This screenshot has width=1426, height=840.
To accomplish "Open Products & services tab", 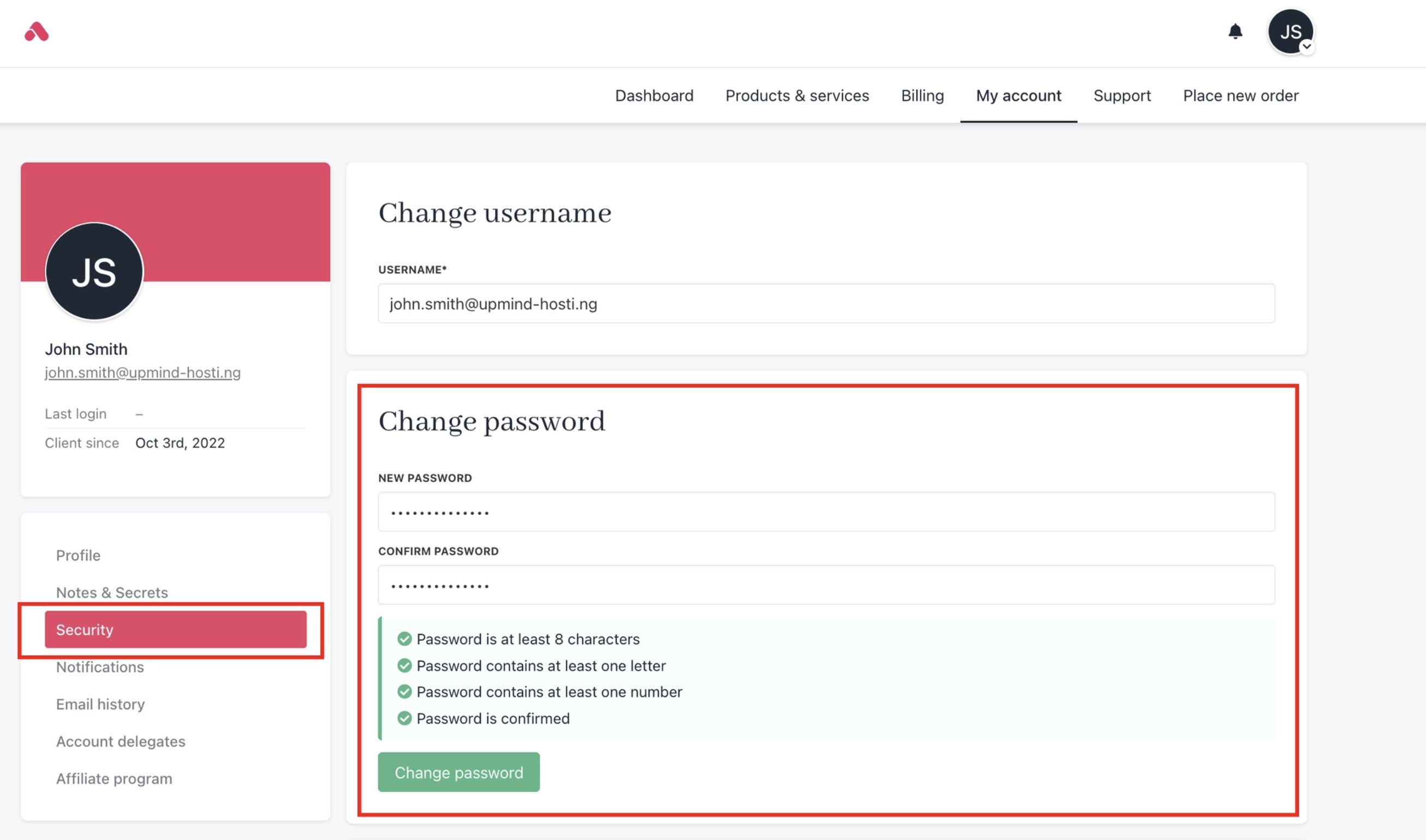I will [797, 95].
